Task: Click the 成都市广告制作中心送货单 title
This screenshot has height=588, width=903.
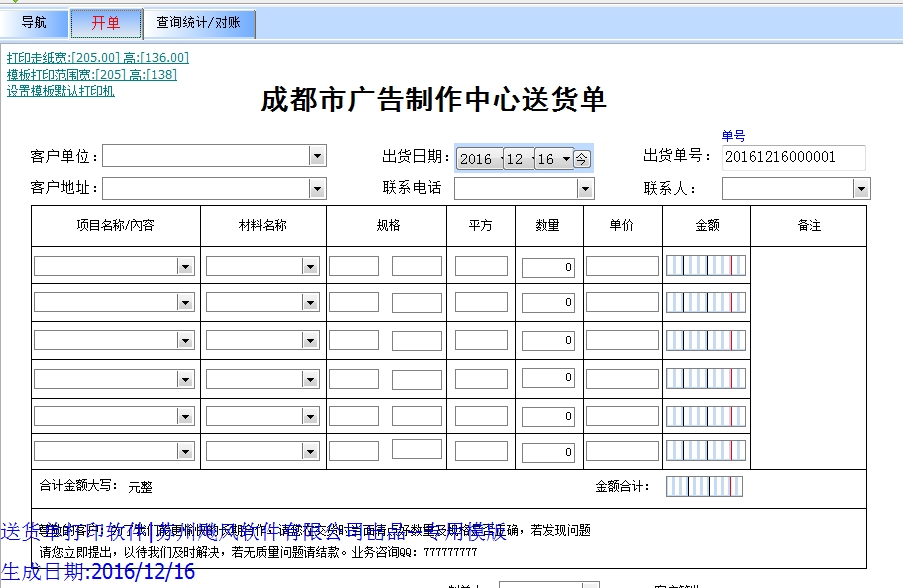Action: pos(433,100)
